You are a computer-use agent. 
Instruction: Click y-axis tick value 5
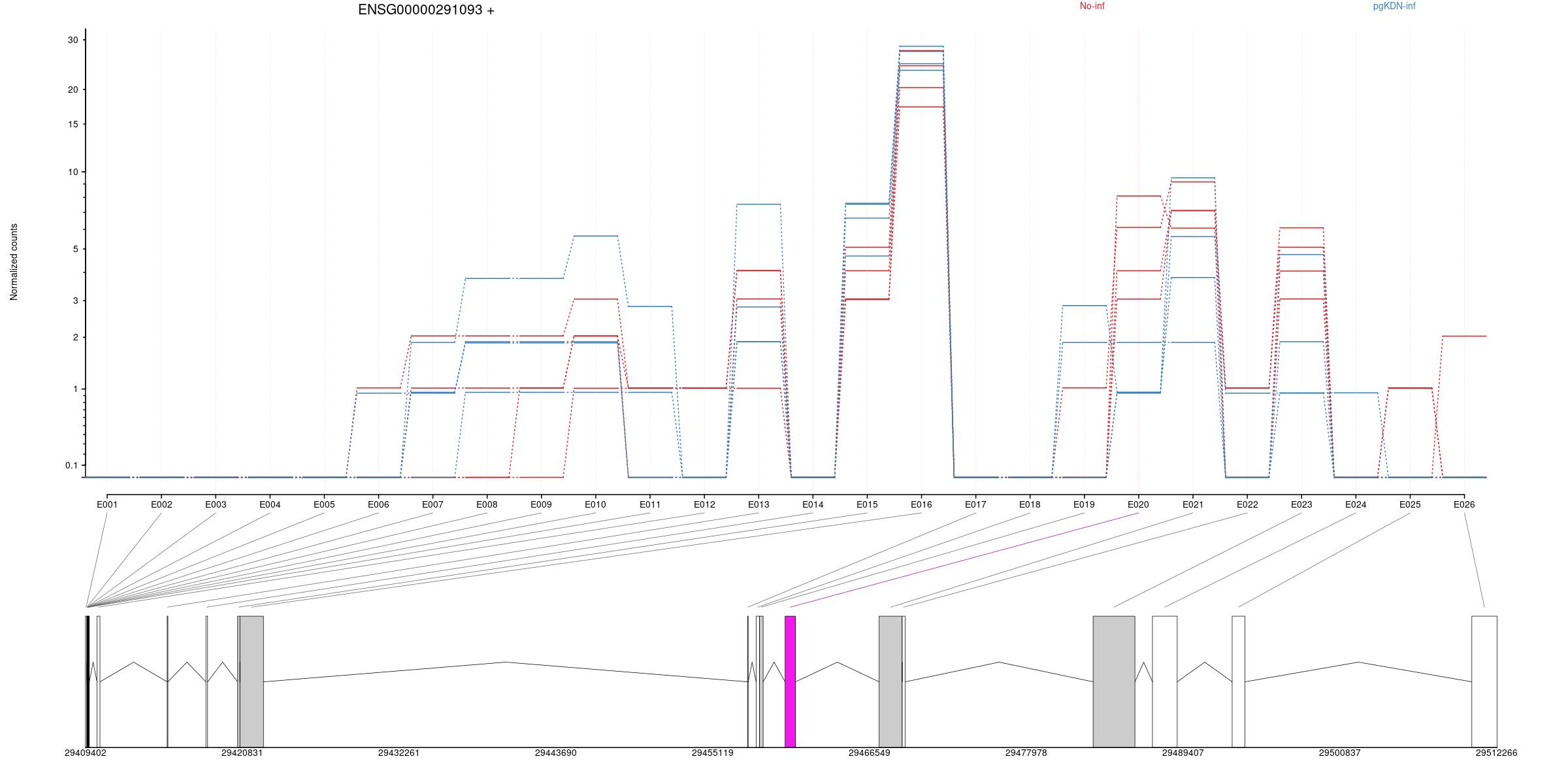pos(75,249)
